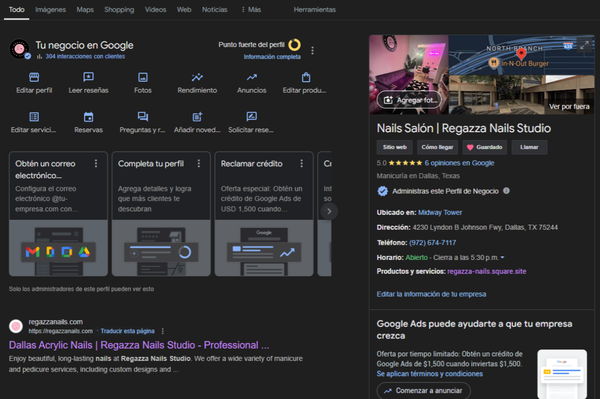Open options menu on Reclamar crédito card
600x399 pixels.
302,164
